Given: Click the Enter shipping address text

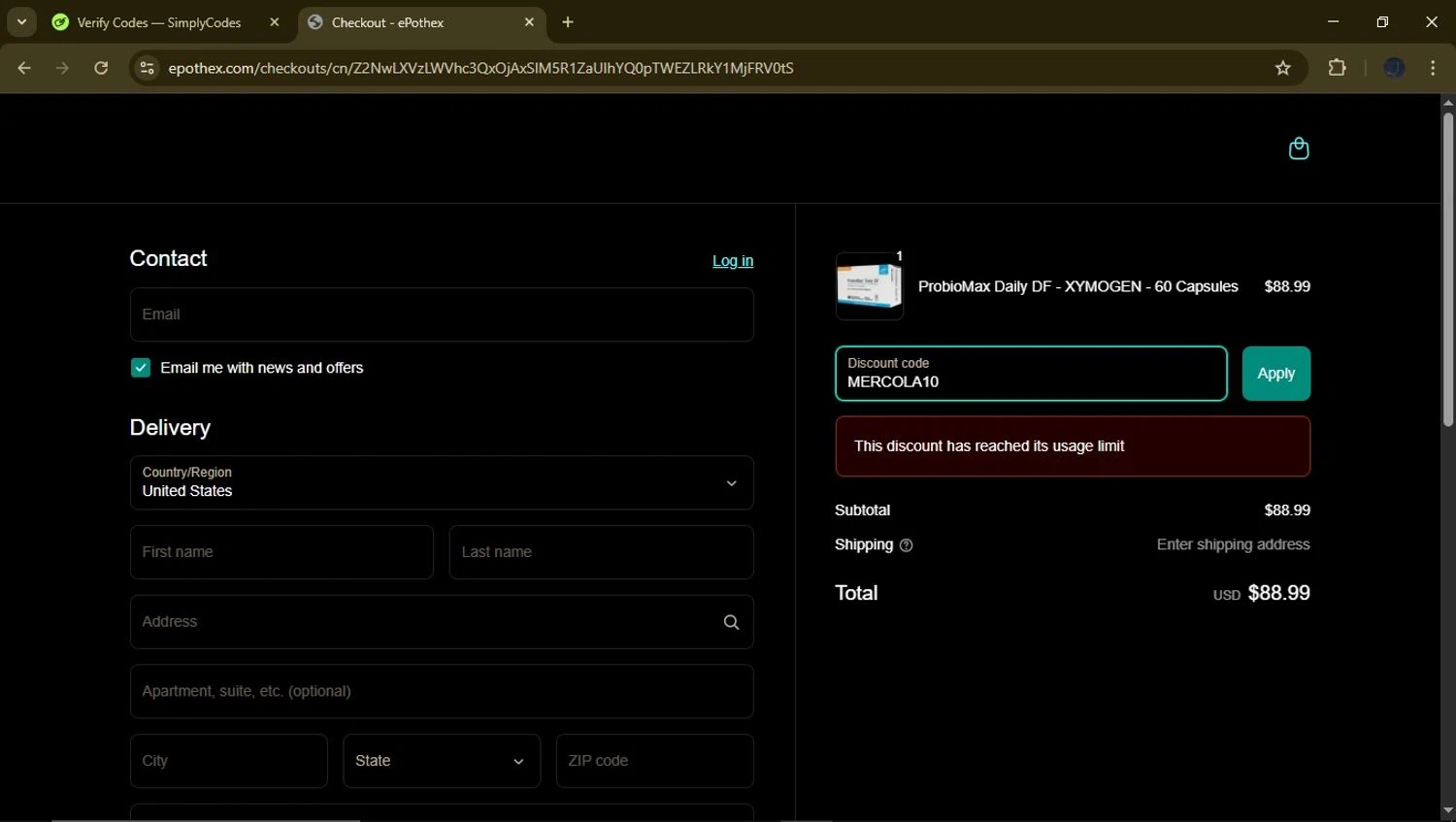Looking at the screenshot, I should [x=1233, y=544].
